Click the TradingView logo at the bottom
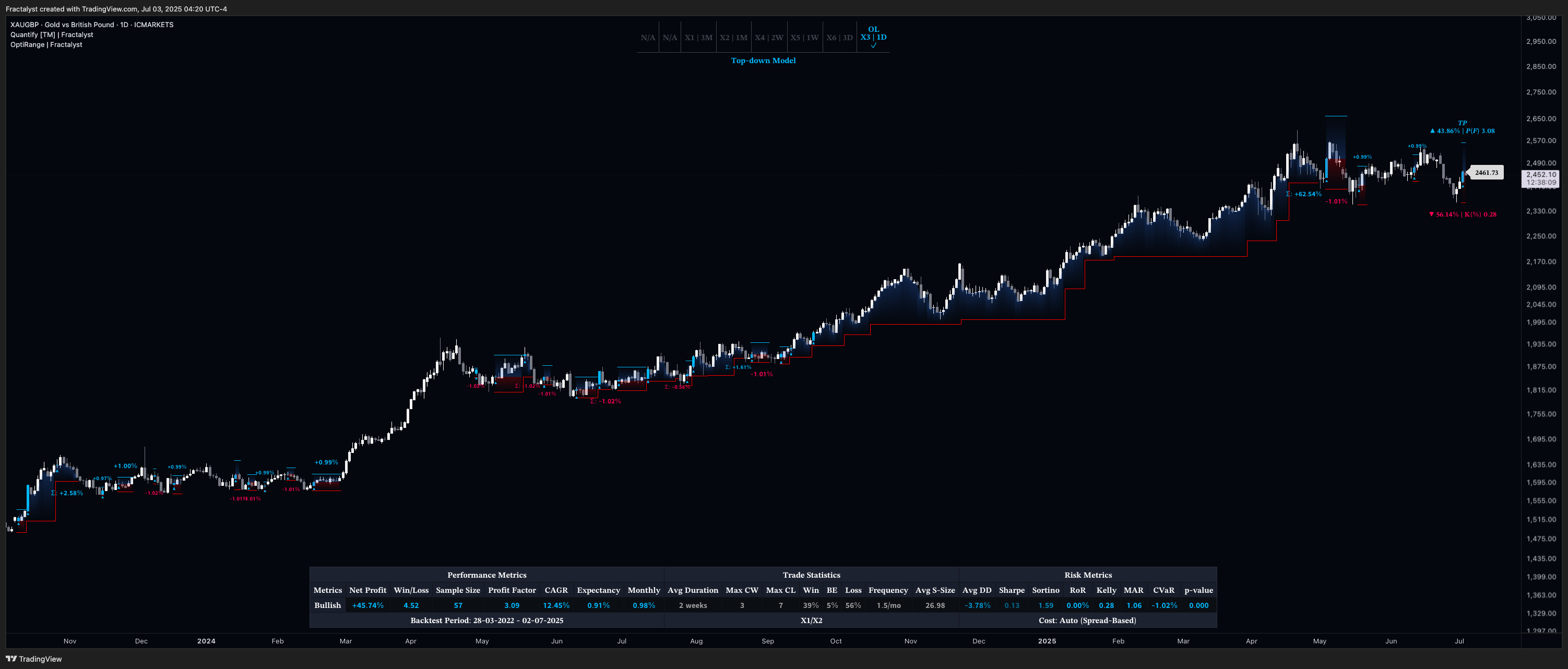The height and width of the screenshot is (669, 1568). click(x=33, y=659)
